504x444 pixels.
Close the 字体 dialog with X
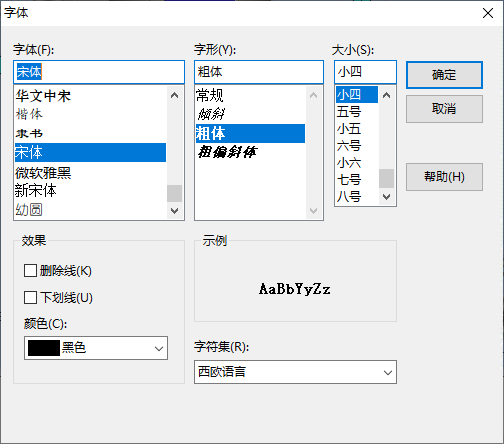(488, 13)
